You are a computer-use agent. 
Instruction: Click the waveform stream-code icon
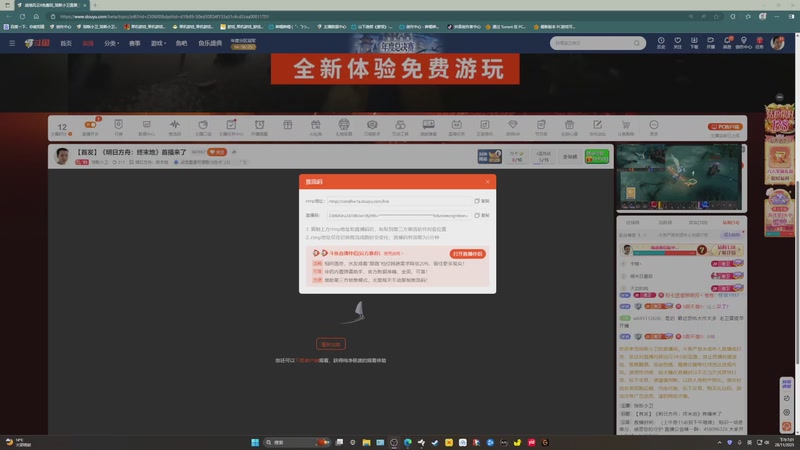point(174,124)
